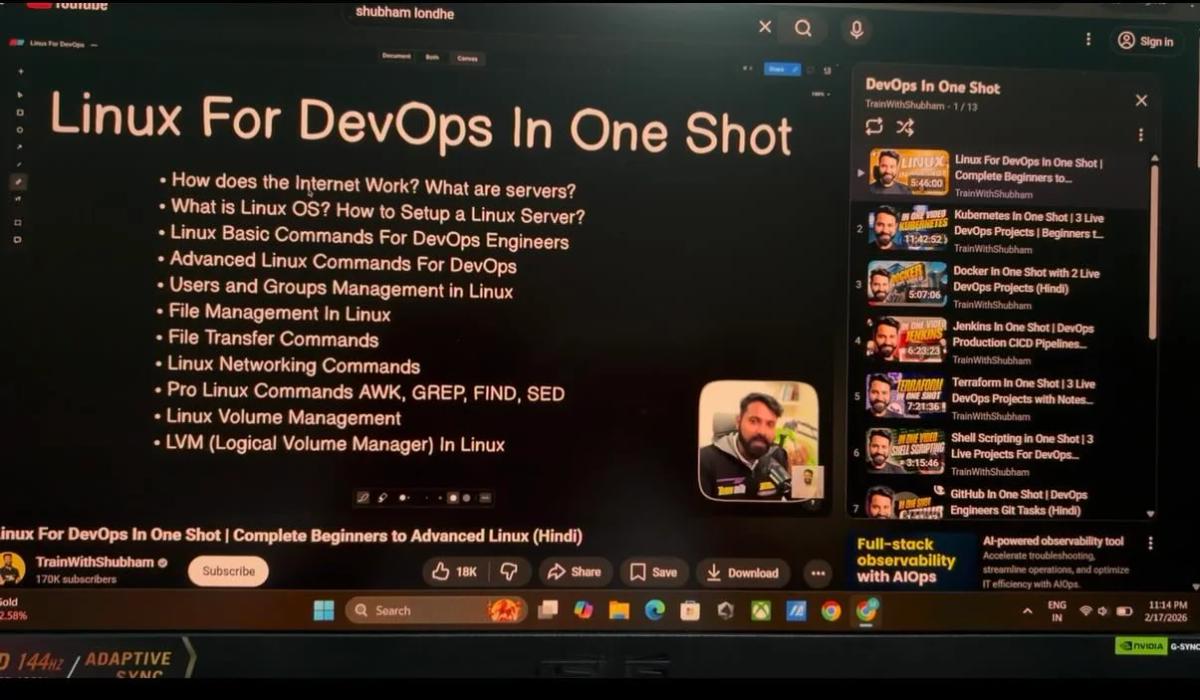Select the Document tab
1200x700 pixels.
click(x=395, y=58)
